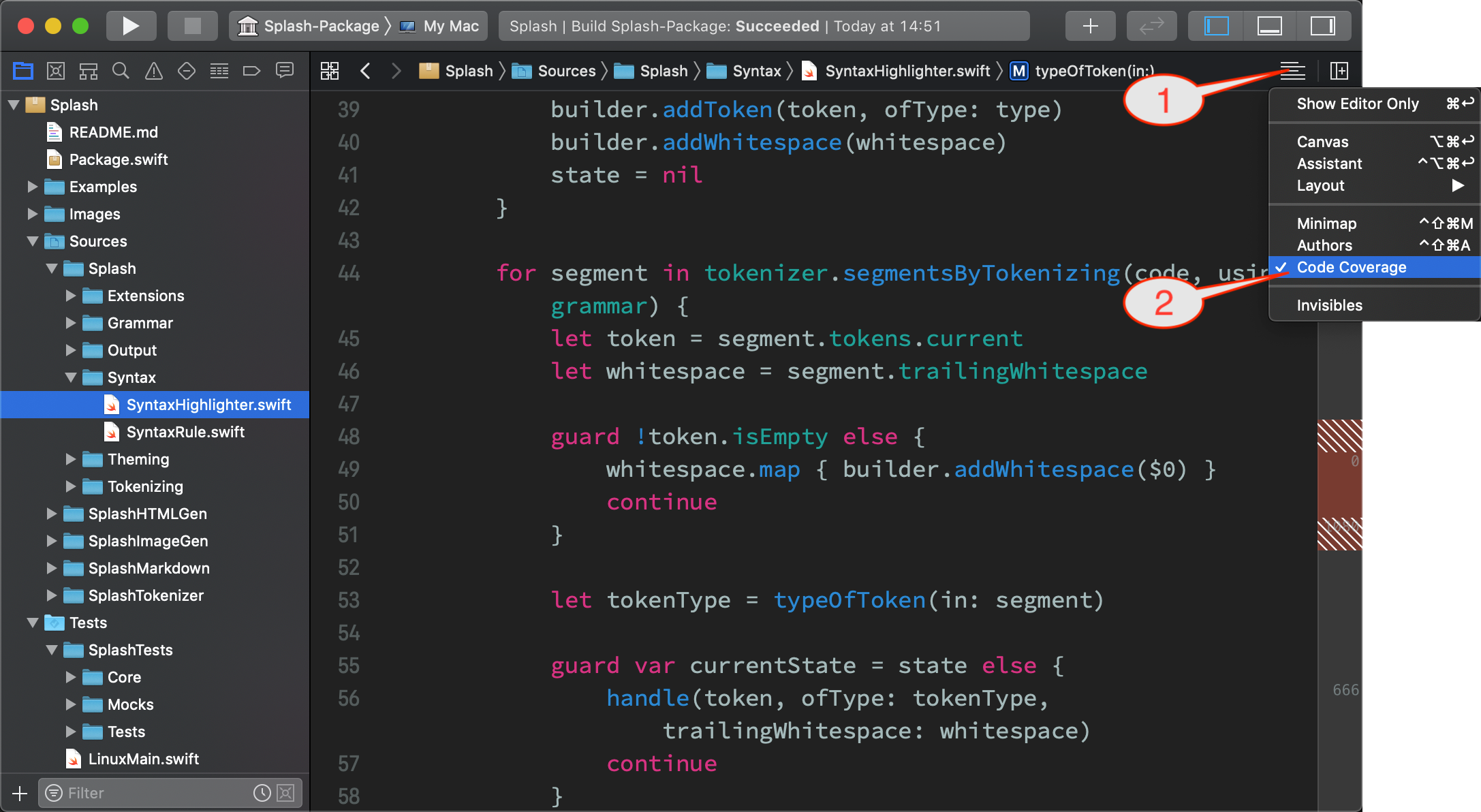The width and height of the screenshot is (1481, 812).
Task: Collapse the Splash root project
Action: click(14, 105)
